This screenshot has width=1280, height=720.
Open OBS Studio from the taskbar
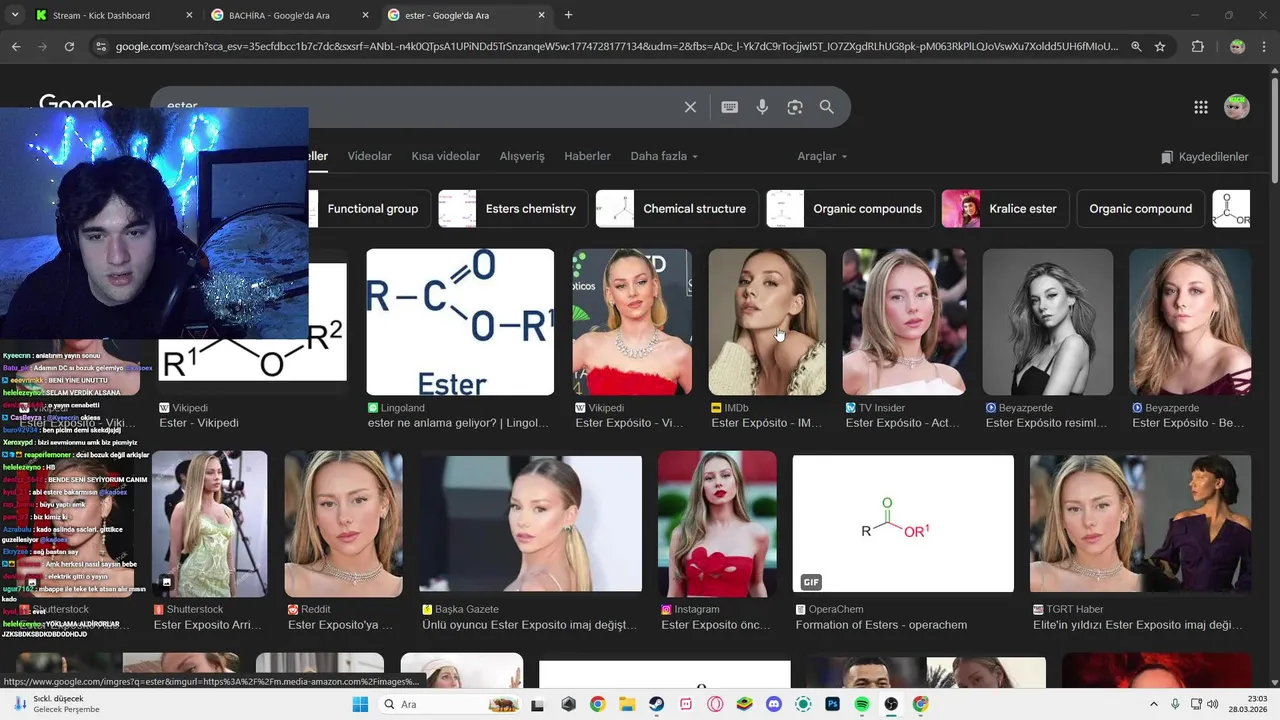pos(891,704)
